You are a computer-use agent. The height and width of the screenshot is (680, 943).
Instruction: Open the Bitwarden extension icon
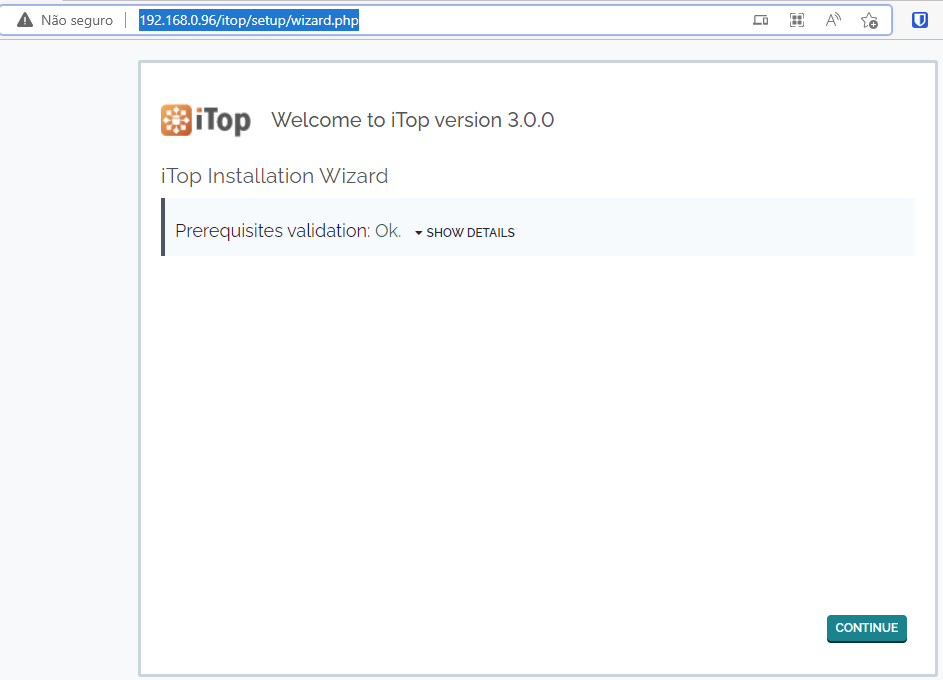point(920,20)
